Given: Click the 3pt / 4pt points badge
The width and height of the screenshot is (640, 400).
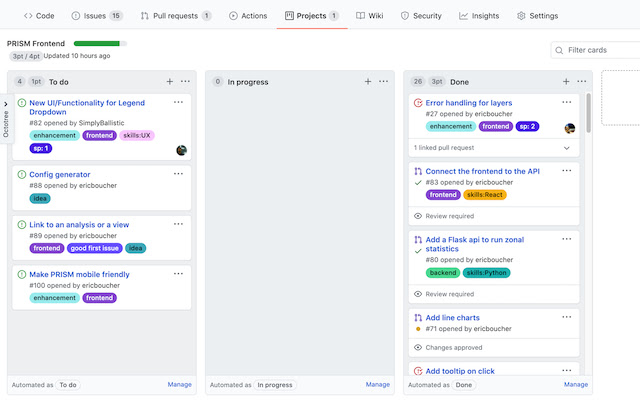Looking at the screenshot, I should (26, 56).
